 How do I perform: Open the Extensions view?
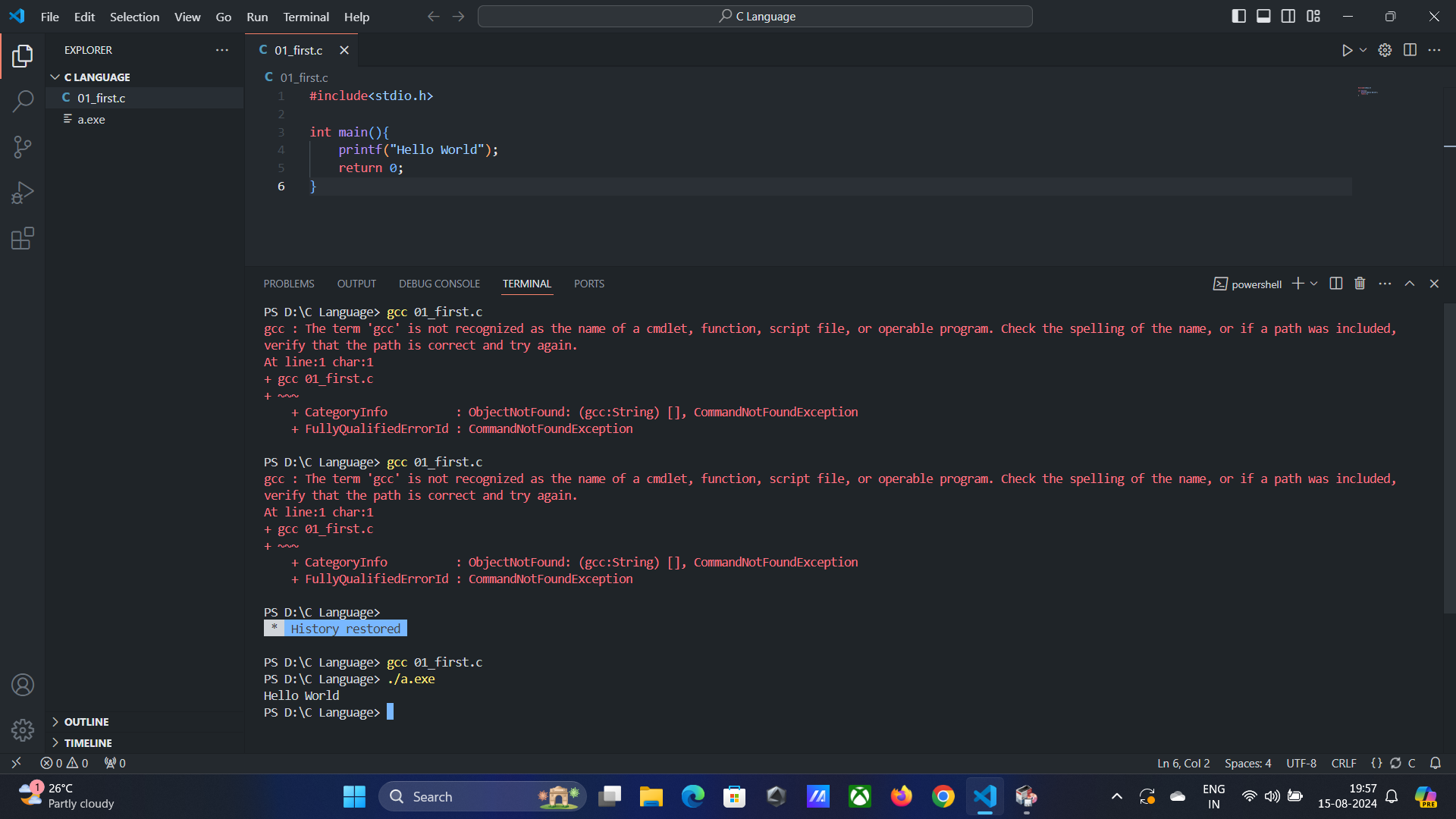click(23, 239)
